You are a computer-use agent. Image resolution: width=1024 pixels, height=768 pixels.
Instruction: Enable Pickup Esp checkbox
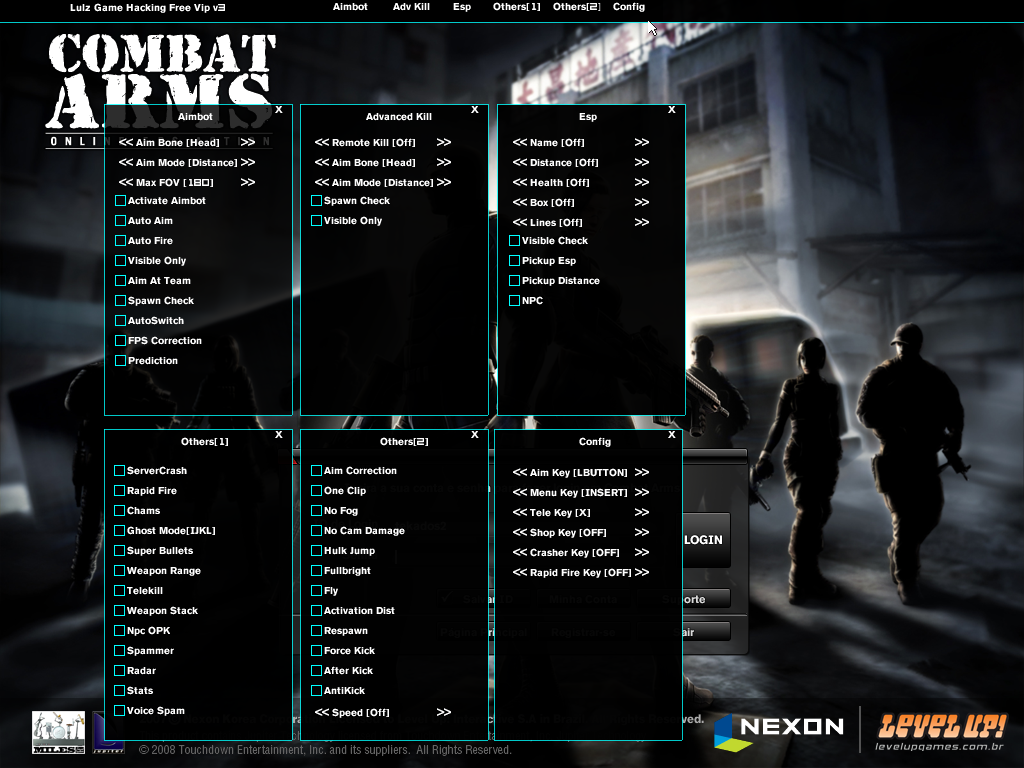pos(514,261)
